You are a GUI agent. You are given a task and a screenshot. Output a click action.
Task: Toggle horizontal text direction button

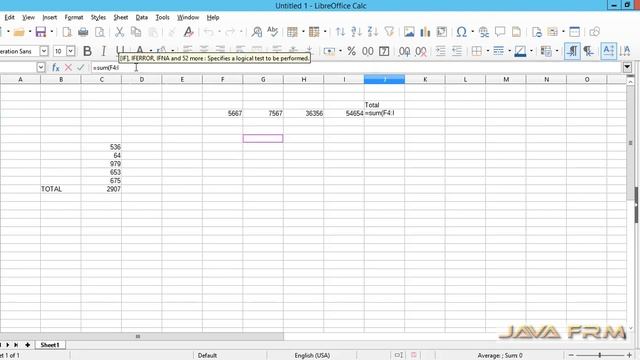coord(608,51)
